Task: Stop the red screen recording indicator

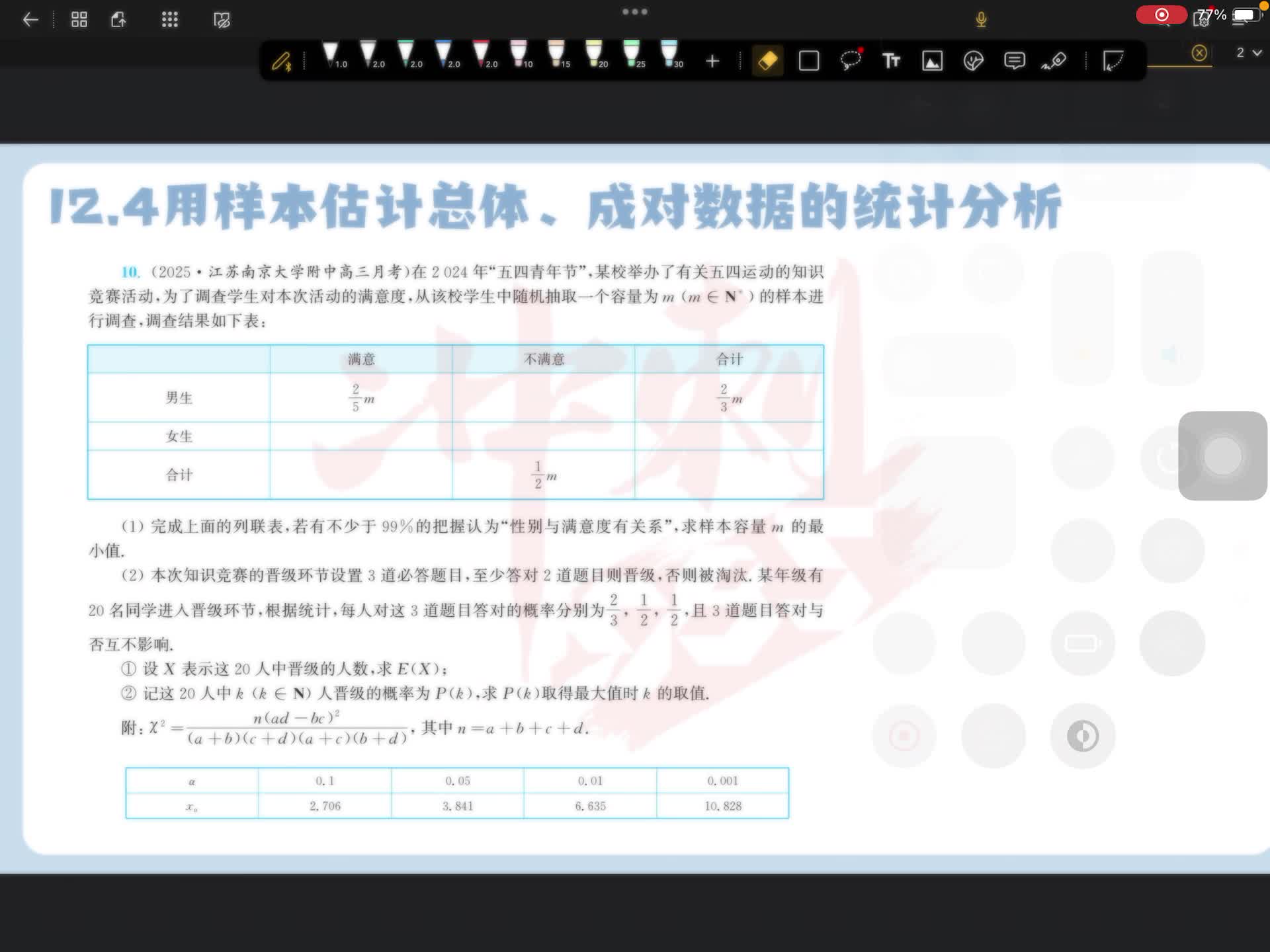Action: click(1161, 15)
